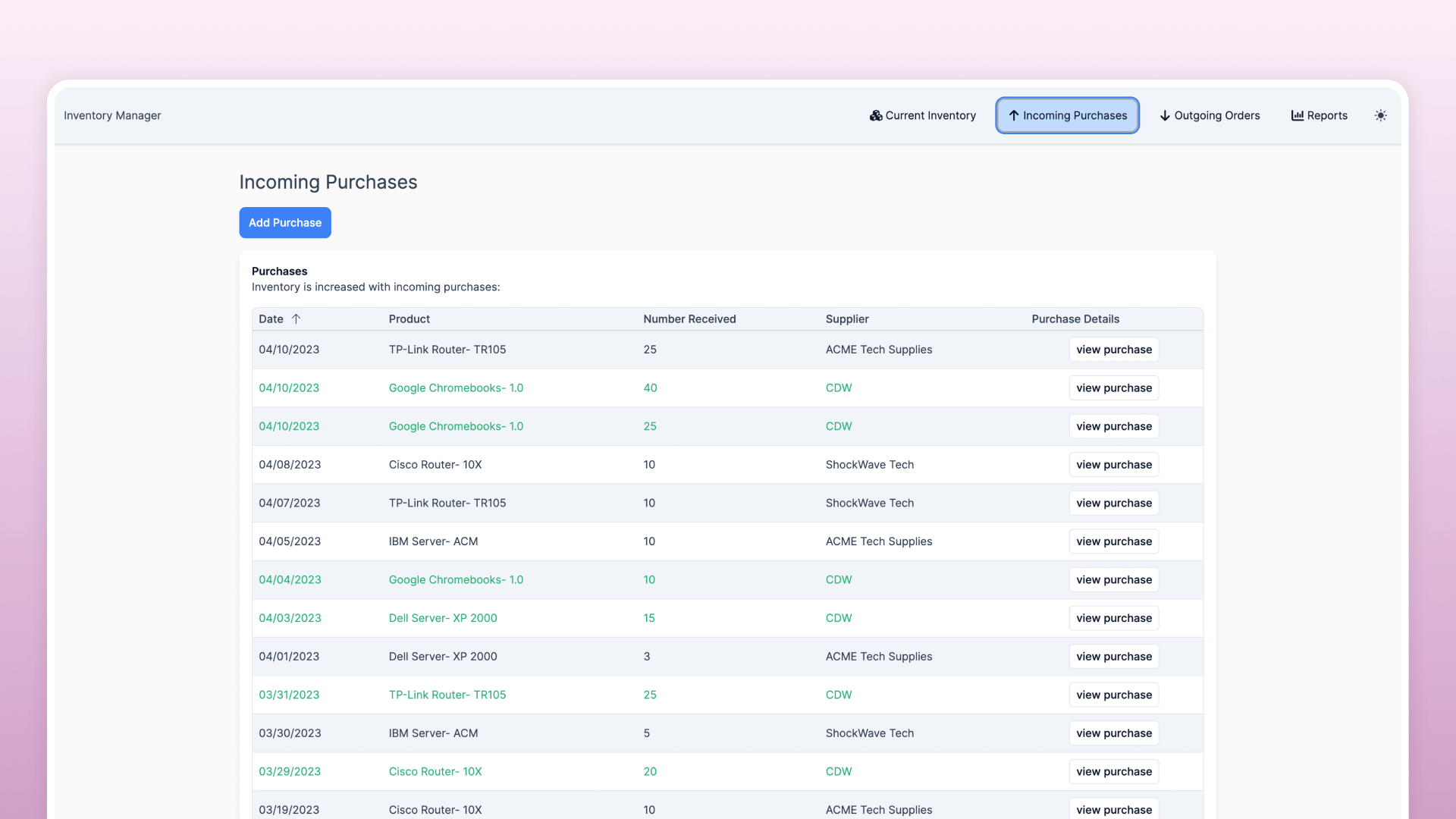Viewport: 1456px width, 819px height.
Task: Click the Current Inventory boxes icon
Action: pos(876,115)
